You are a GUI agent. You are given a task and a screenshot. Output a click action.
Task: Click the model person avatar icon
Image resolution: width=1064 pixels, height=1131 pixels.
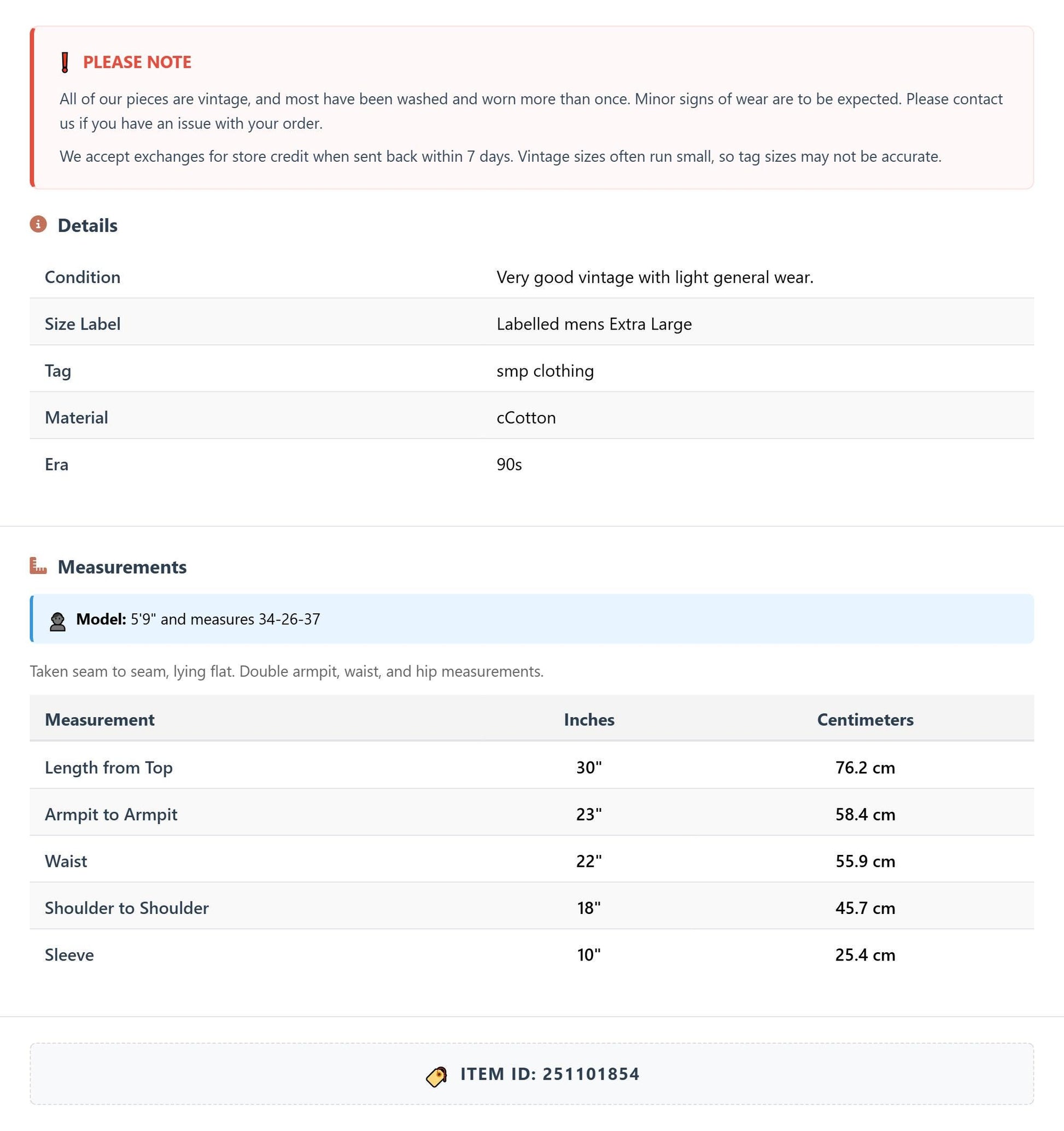click(57, 621)
